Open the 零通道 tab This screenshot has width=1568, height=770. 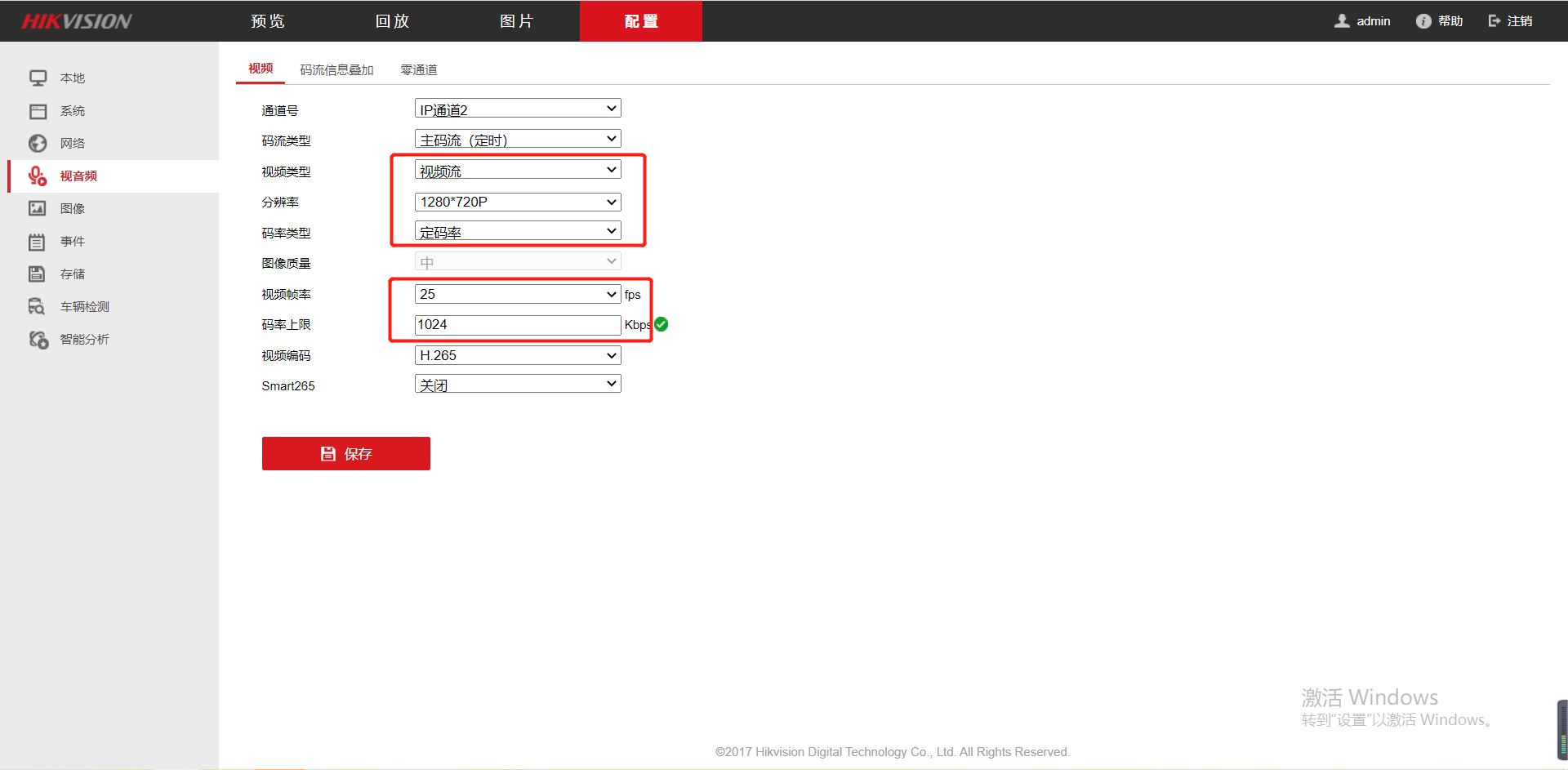coord(419,70)
